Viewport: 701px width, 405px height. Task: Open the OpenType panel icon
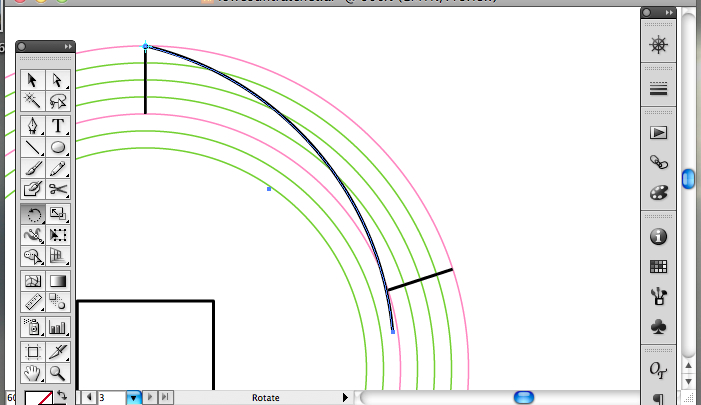pos(659,370)
